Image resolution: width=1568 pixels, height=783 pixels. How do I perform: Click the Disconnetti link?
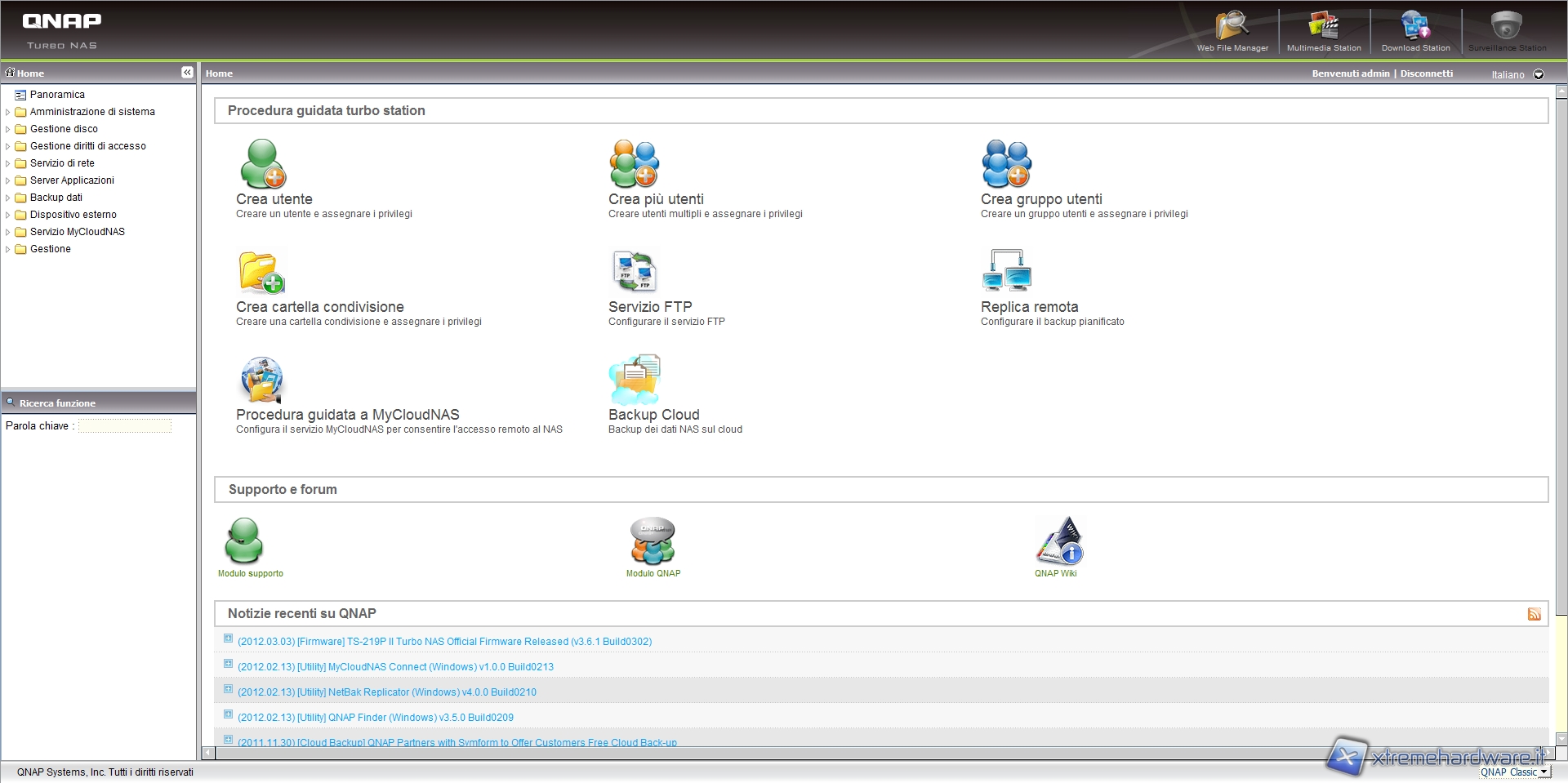pyautogui.click(x=1426, y=73)
